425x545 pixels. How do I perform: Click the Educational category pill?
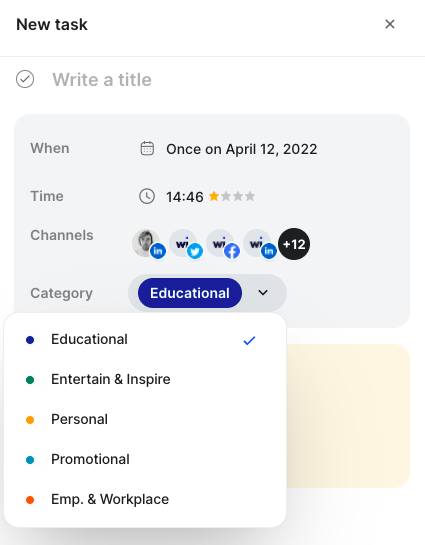click(x=190, y=293)
